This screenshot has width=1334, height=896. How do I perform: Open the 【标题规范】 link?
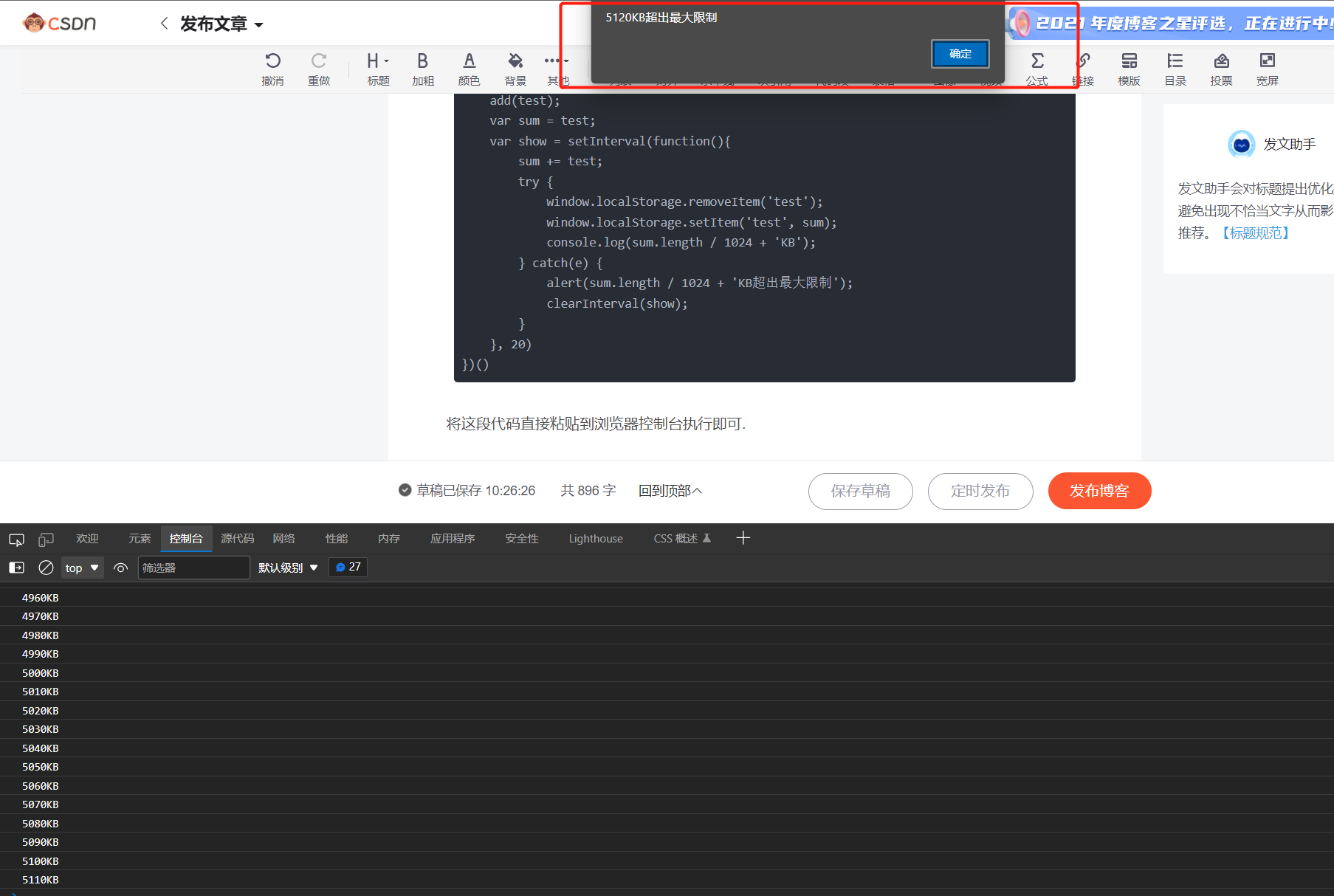(x=1256, y=233)
